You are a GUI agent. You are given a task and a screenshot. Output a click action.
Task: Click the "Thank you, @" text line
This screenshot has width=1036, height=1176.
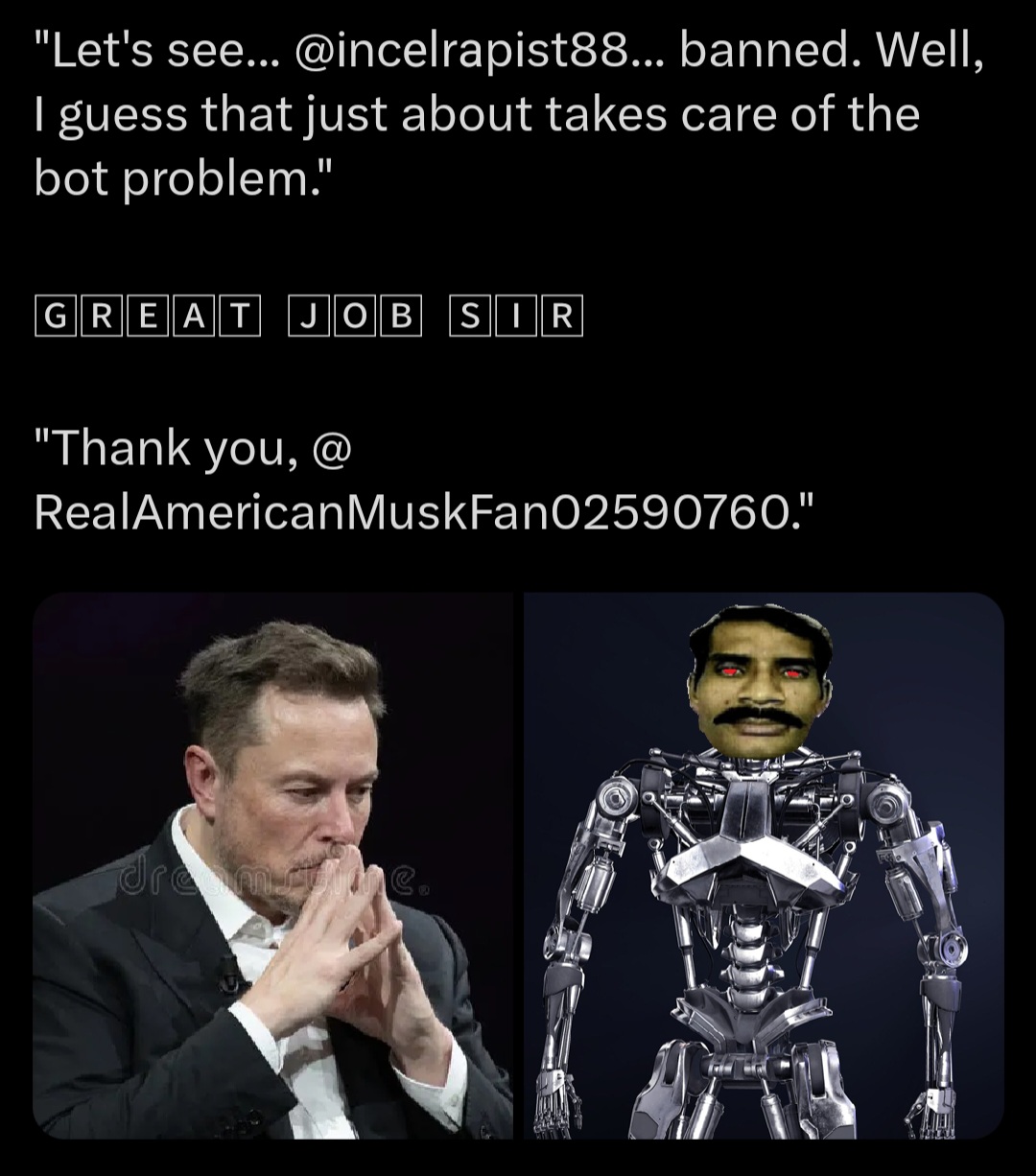195,449
